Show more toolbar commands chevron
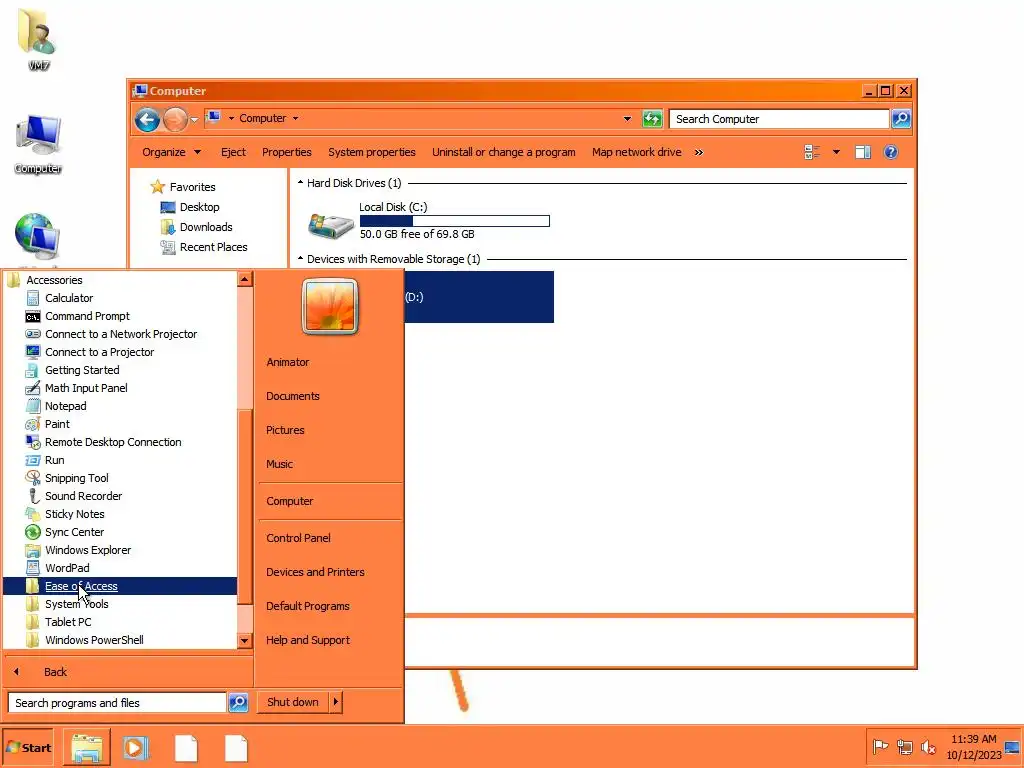Image resolution: width=1024 pixels, height=768 pixels. point(699,153)
